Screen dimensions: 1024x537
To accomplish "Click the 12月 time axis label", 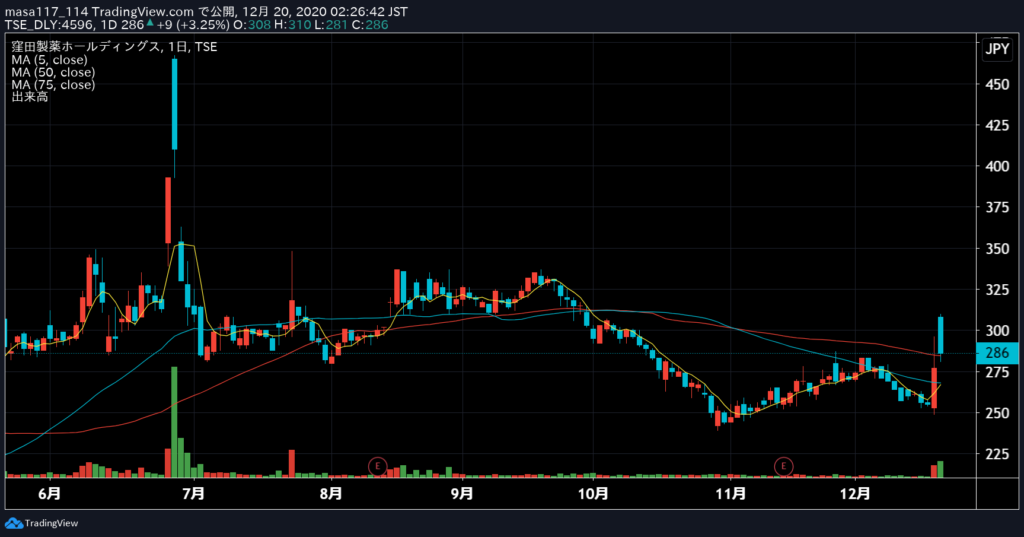I will pos(855,493).
